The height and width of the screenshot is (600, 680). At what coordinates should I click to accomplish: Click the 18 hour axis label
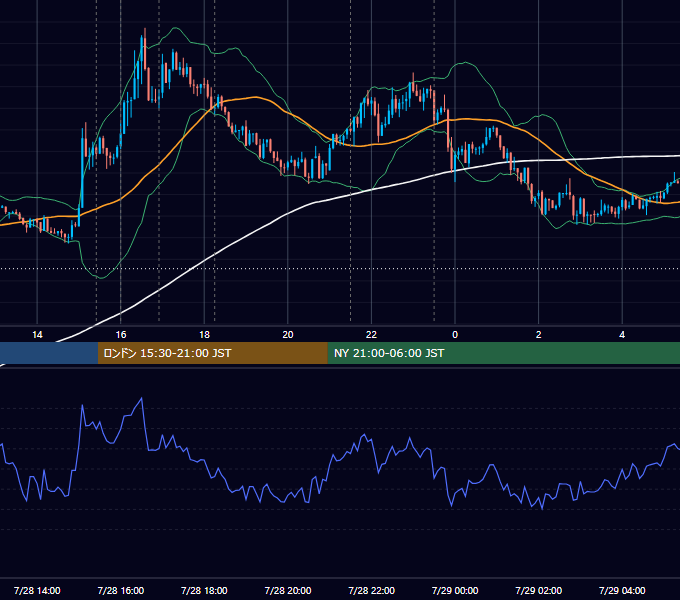click(204, 335)
